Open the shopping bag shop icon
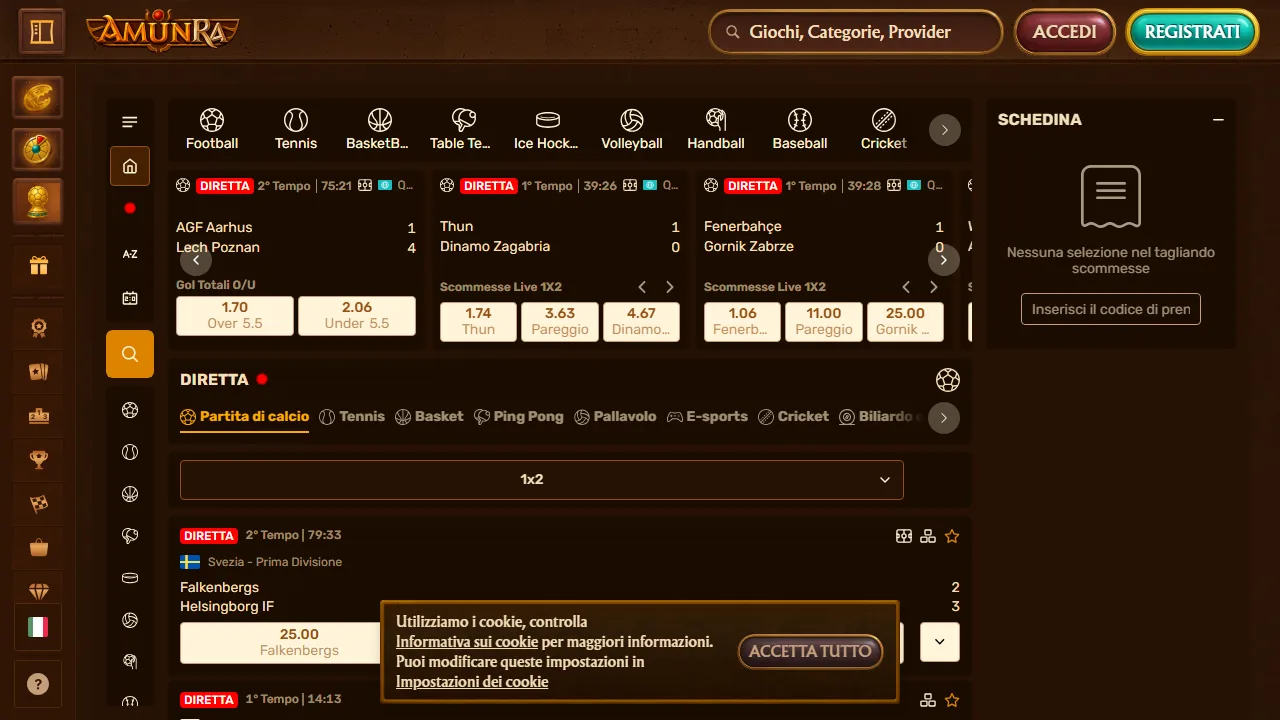1280x720 pixels. (38, 548)
